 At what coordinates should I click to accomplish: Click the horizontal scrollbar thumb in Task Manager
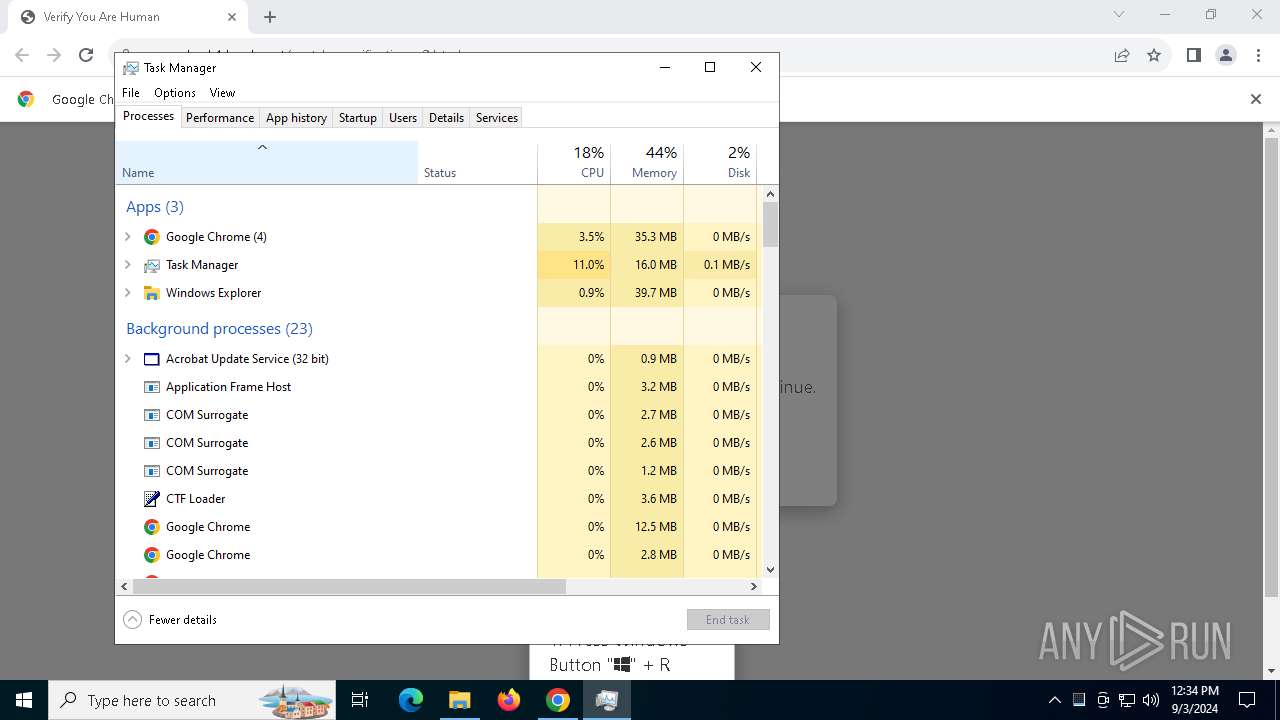348,587
